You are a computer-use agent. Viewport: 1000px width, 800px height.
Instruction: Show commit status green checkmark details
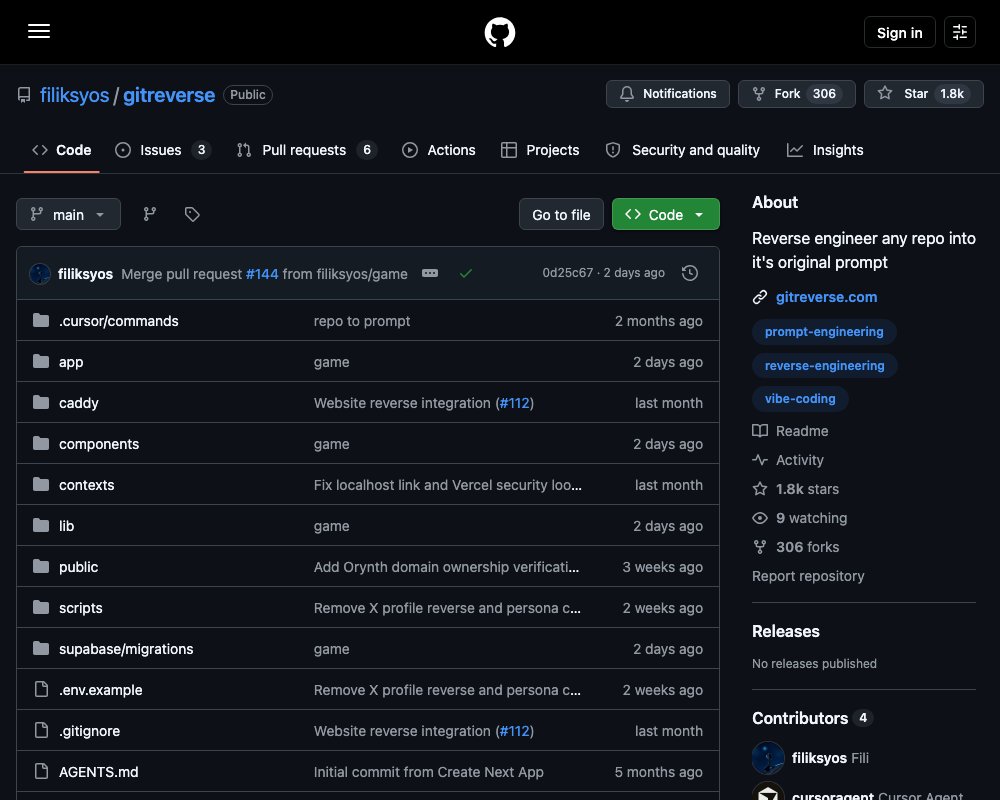click(466, 273)
